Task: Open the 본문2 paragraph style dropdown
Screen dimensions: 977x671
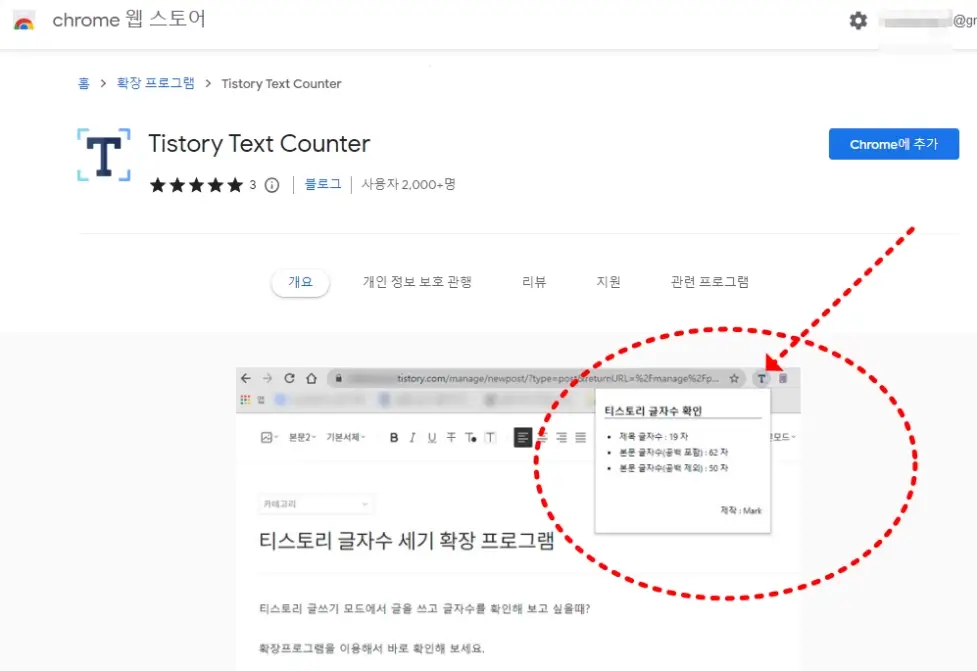Action: click(300, 437)
